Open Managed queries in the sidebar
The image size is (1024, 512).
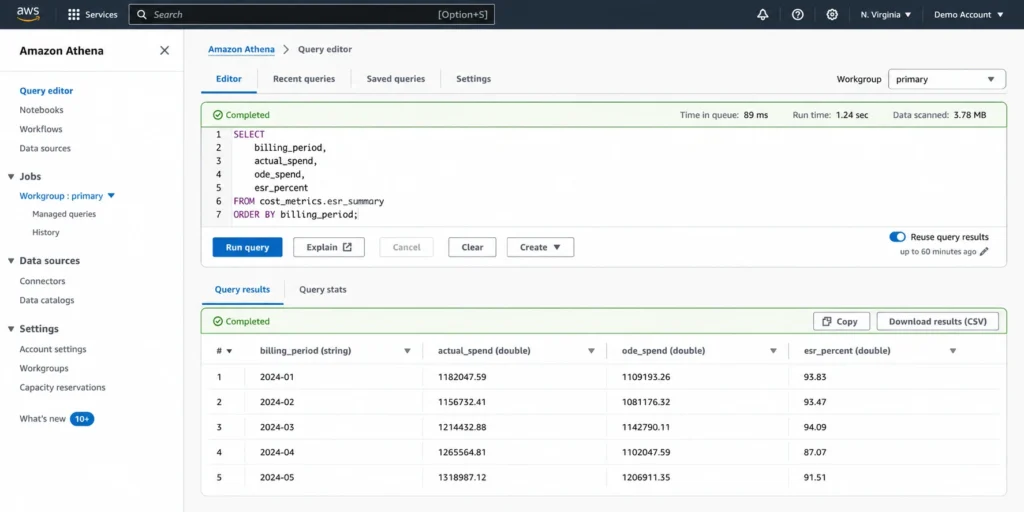pyautogui.click(x=64, y=214)
